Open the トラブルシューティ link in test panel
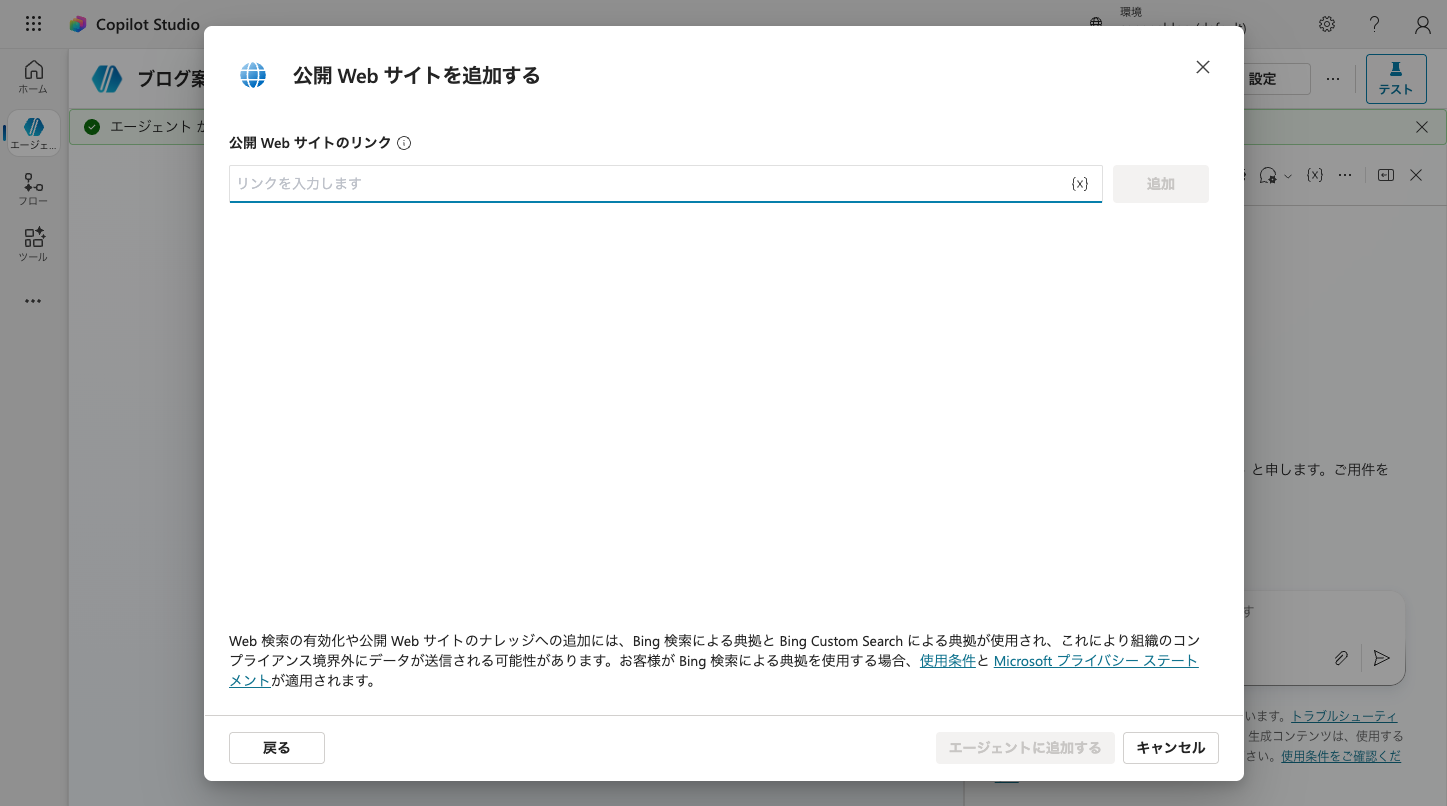The height and width of the screenshot is (806, 1447). 1344,716
